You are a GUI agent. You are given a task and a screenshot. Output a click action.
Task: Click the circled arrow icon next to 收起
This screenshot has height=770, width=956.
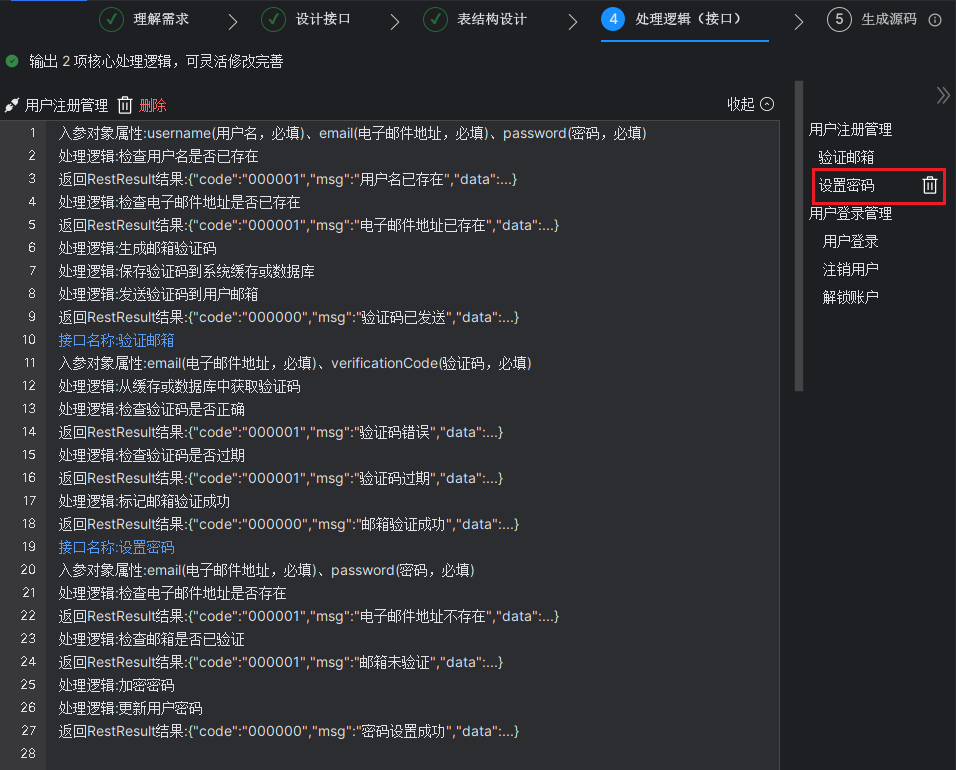[x=768, y=104]
